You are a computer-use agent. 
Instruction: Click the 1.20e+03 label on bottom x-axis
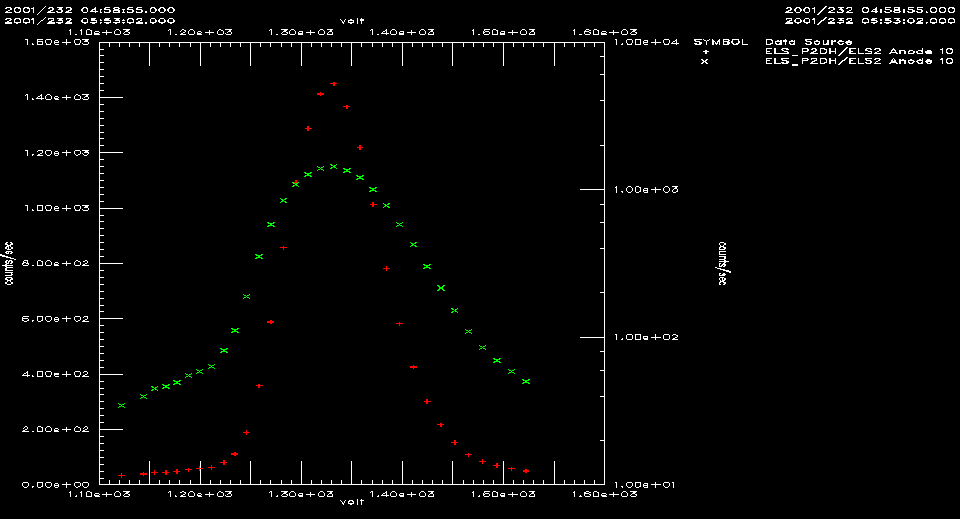coord(200,495)
